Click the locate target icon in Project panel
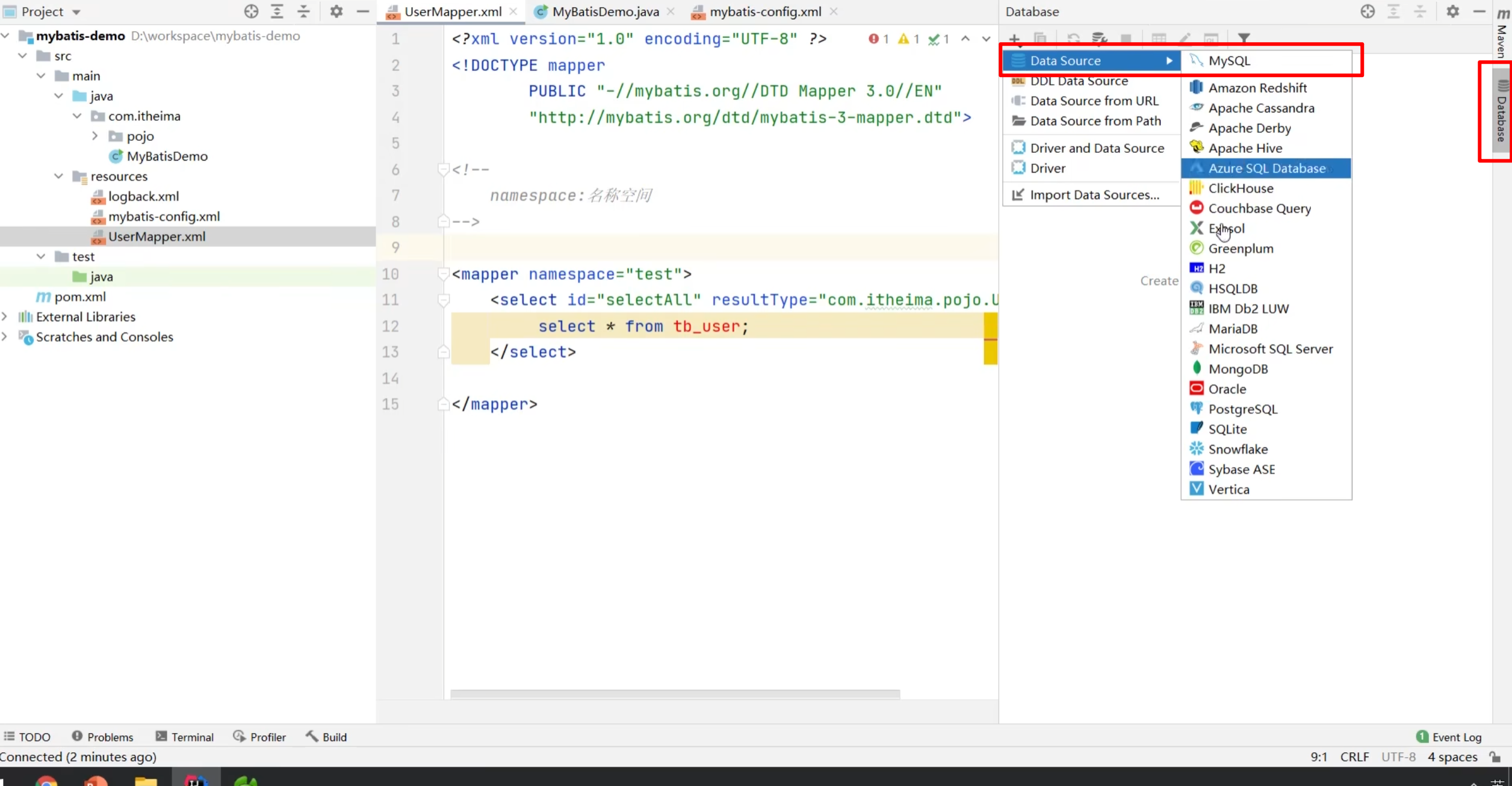The width and height of the screenshot is (1512, 786). pyautogui.click(x=252, y=11)
